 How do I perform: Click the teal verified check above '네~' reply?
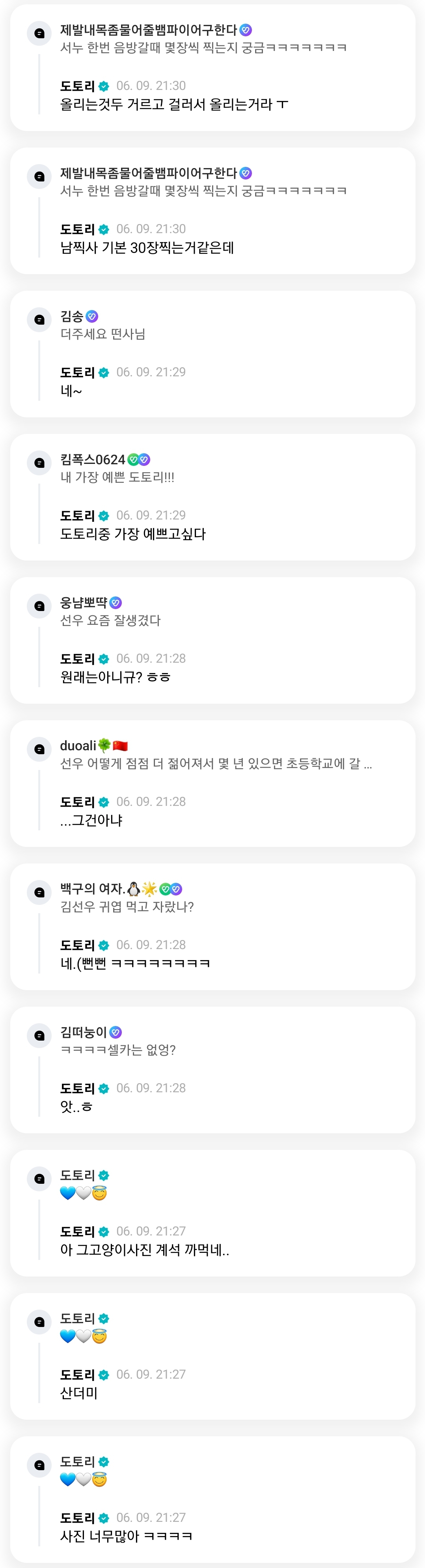pyautogui.click(x=104, y=372)
